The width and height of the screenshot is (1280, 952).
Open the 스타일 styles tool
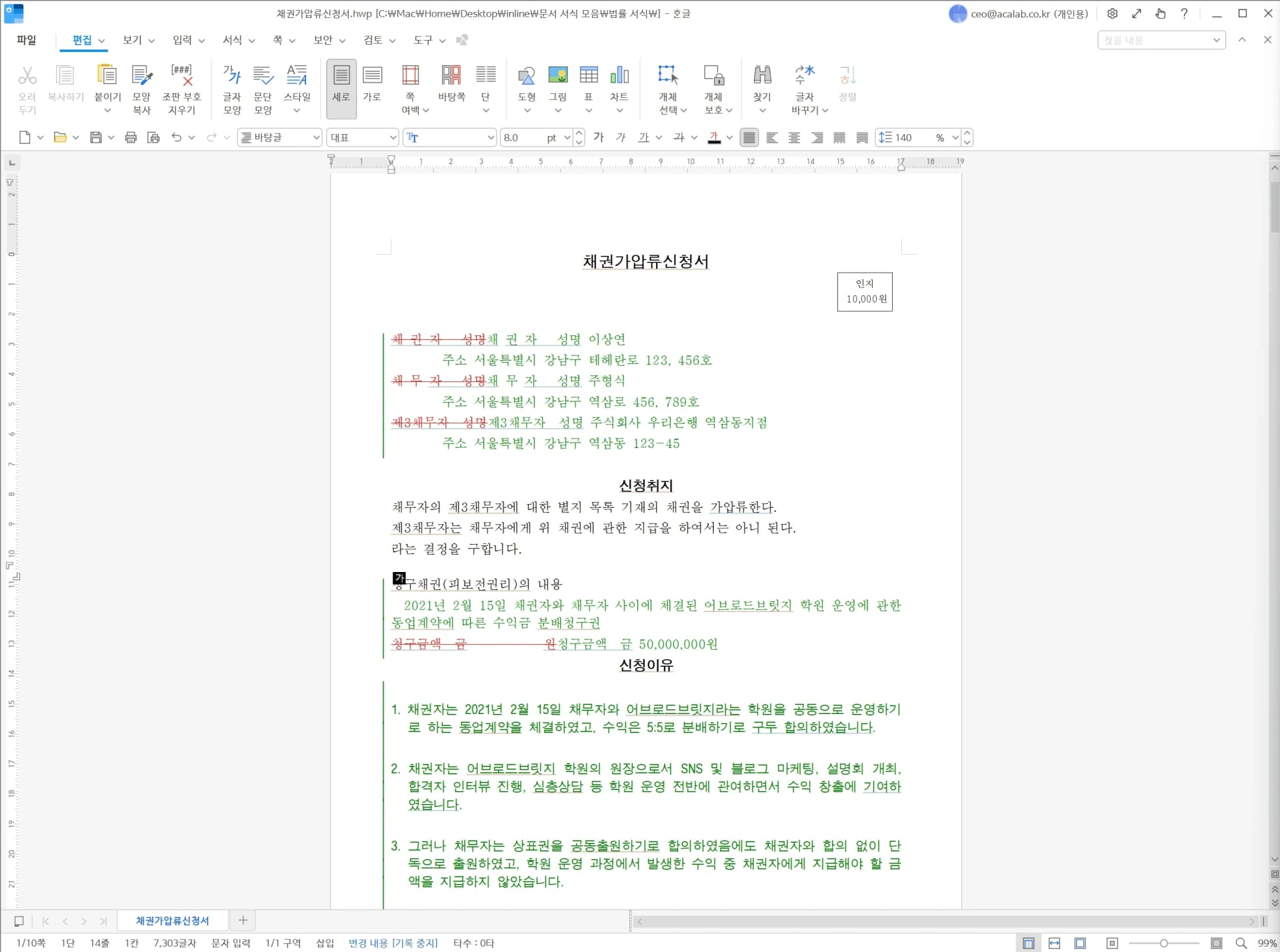coord(297,83)
